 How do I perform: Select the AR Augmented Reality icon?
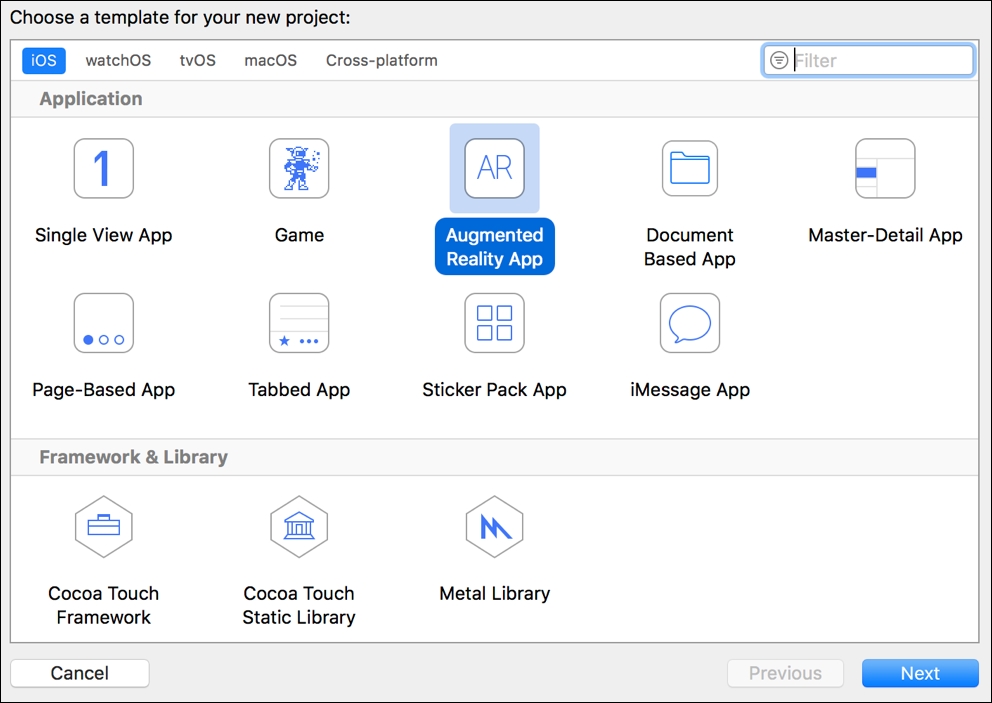click(495, 168)
